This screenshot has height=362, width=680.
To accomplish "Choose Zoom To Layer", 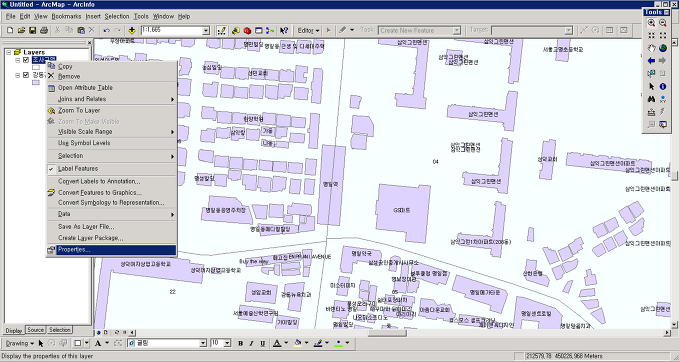I will pos(111,111).
